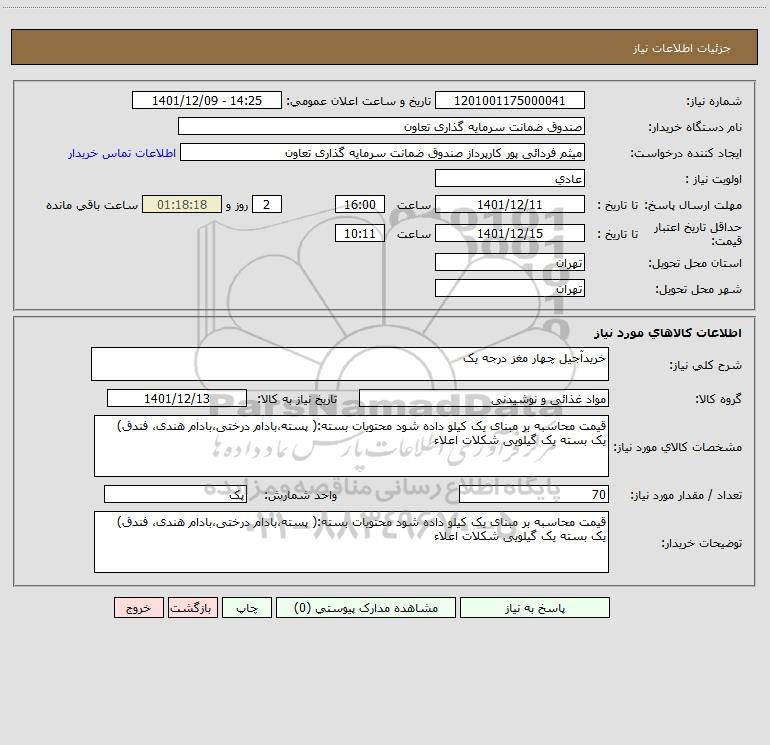Click the buyer organization name field
This screenshot has height=745, width=770.
click(x=381, y=126)
